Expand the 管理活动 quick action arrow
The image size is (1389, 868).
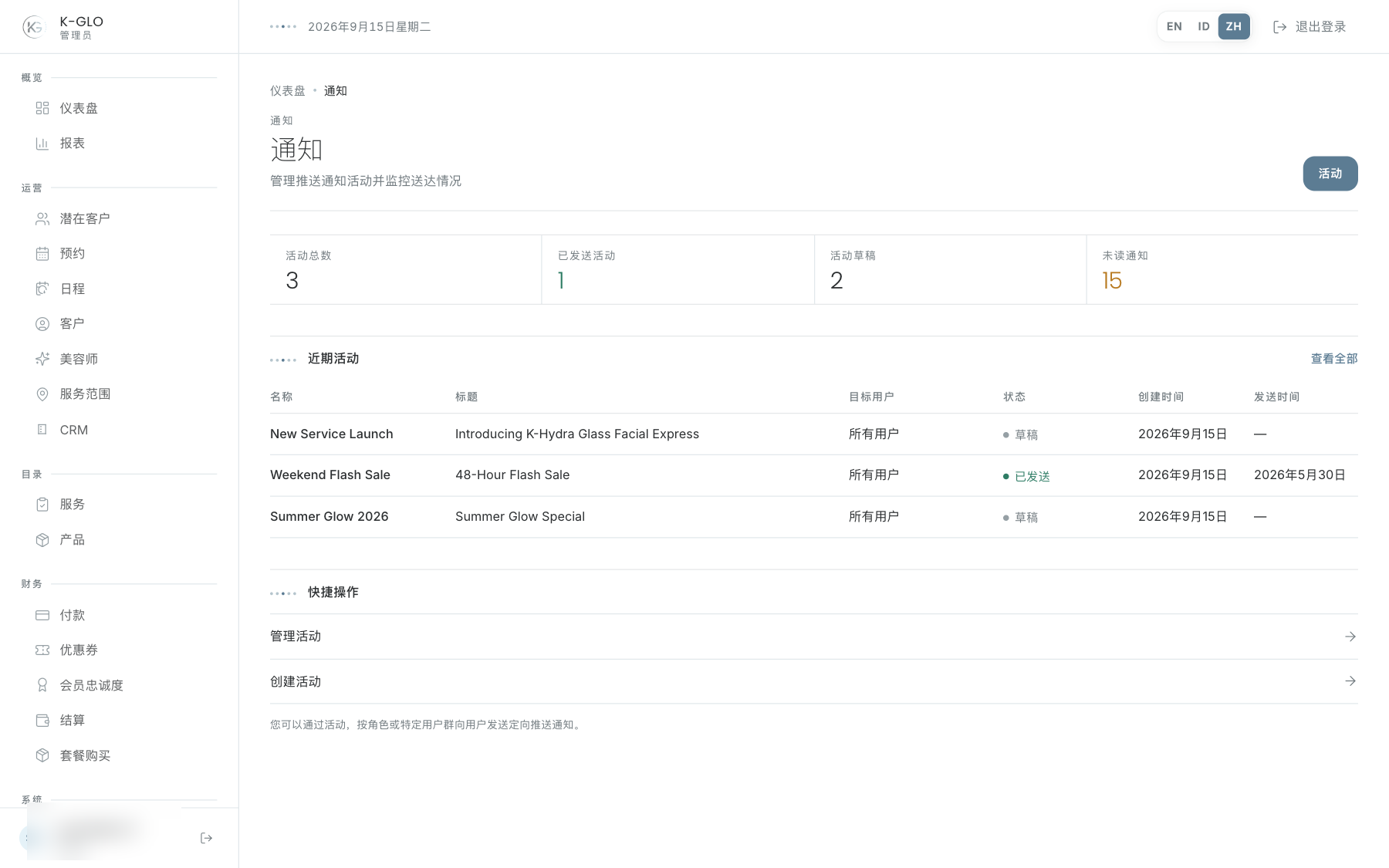[1350, 637]
